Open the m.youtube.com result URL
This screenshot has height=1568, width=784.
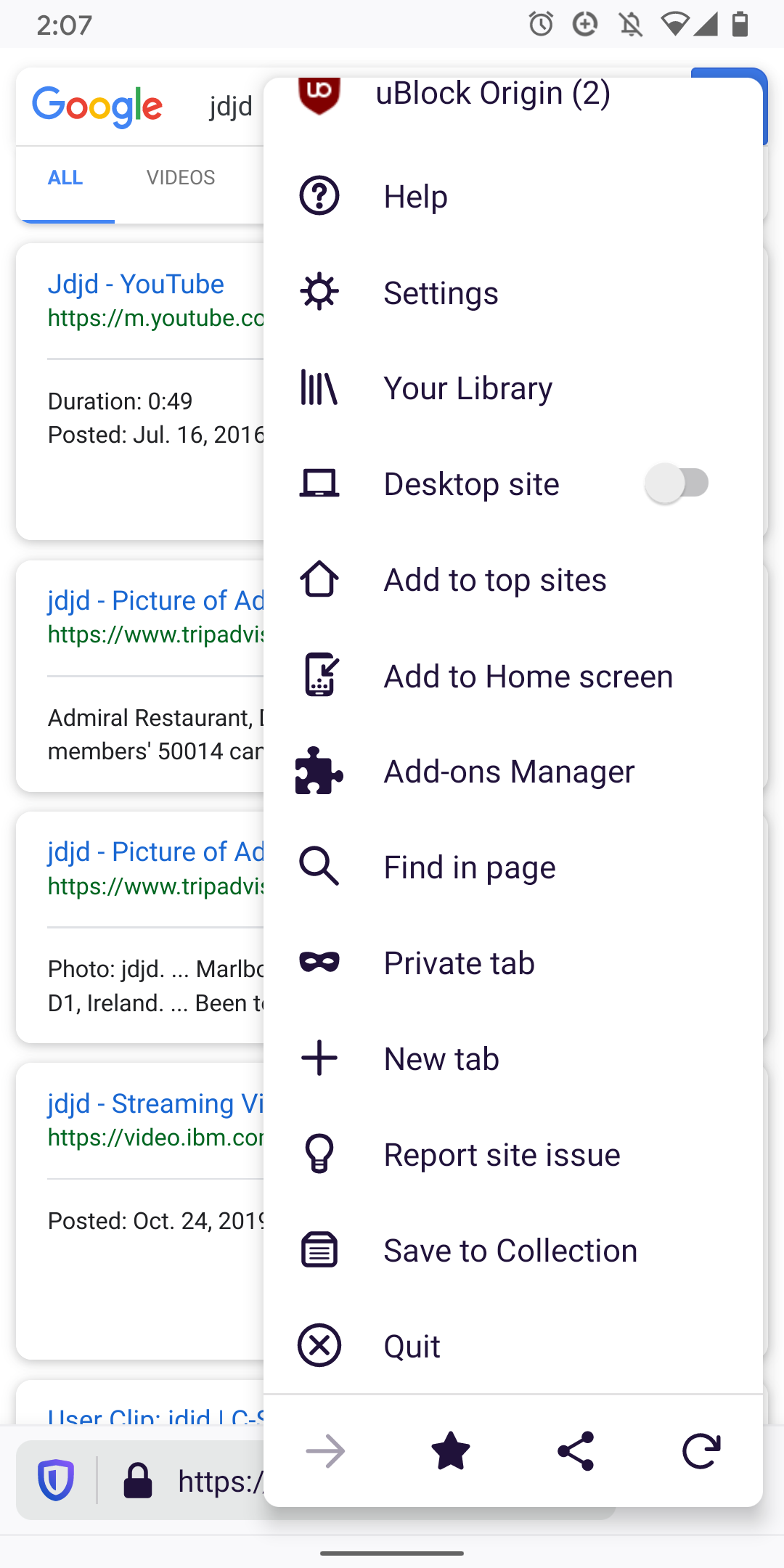tap(156, 318)
